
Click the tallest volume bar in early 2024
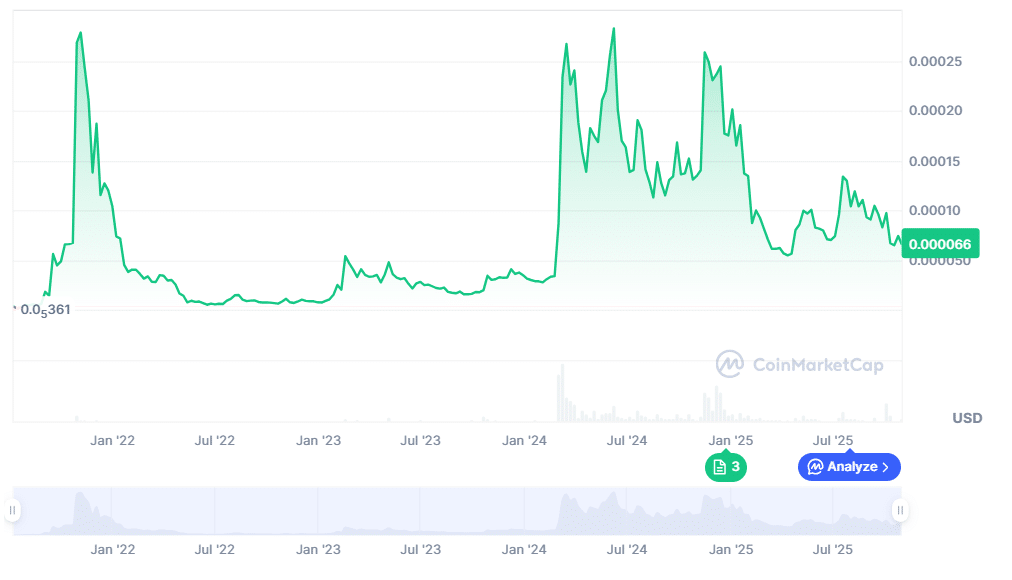coord(561,392)
